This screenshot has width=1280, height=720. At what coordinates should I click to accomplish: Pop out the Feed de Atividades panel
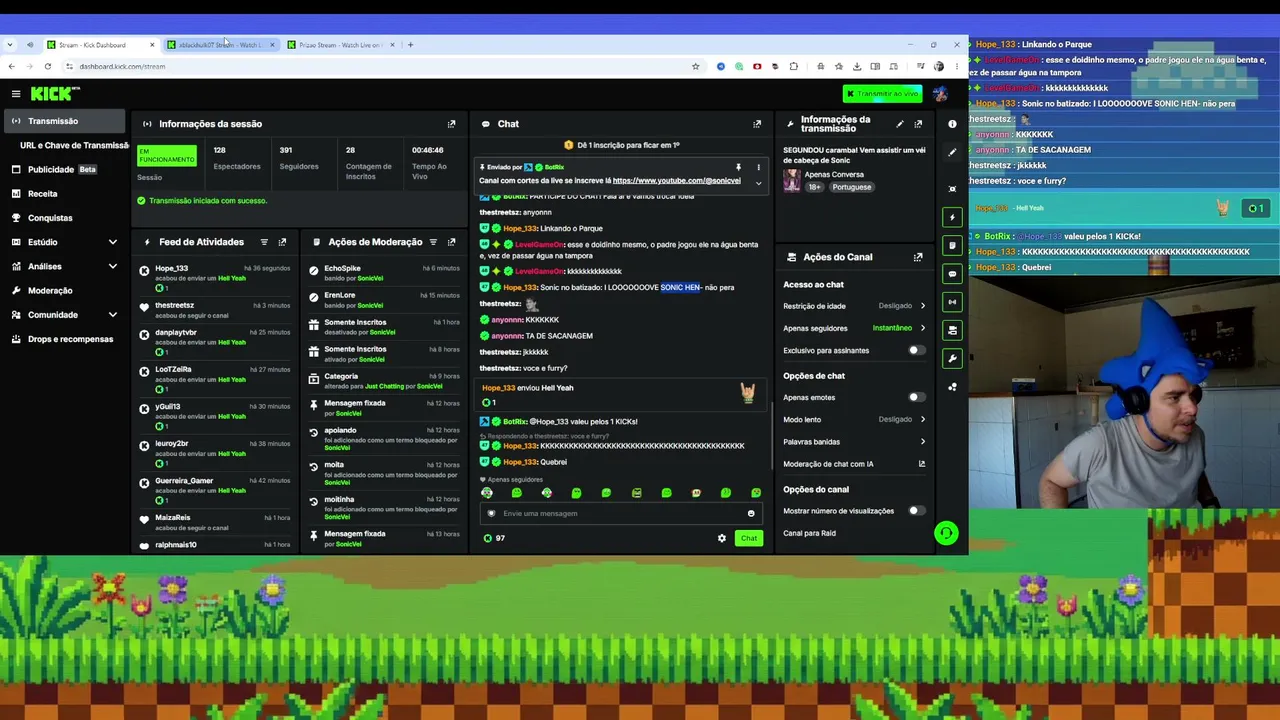(282, 242)
